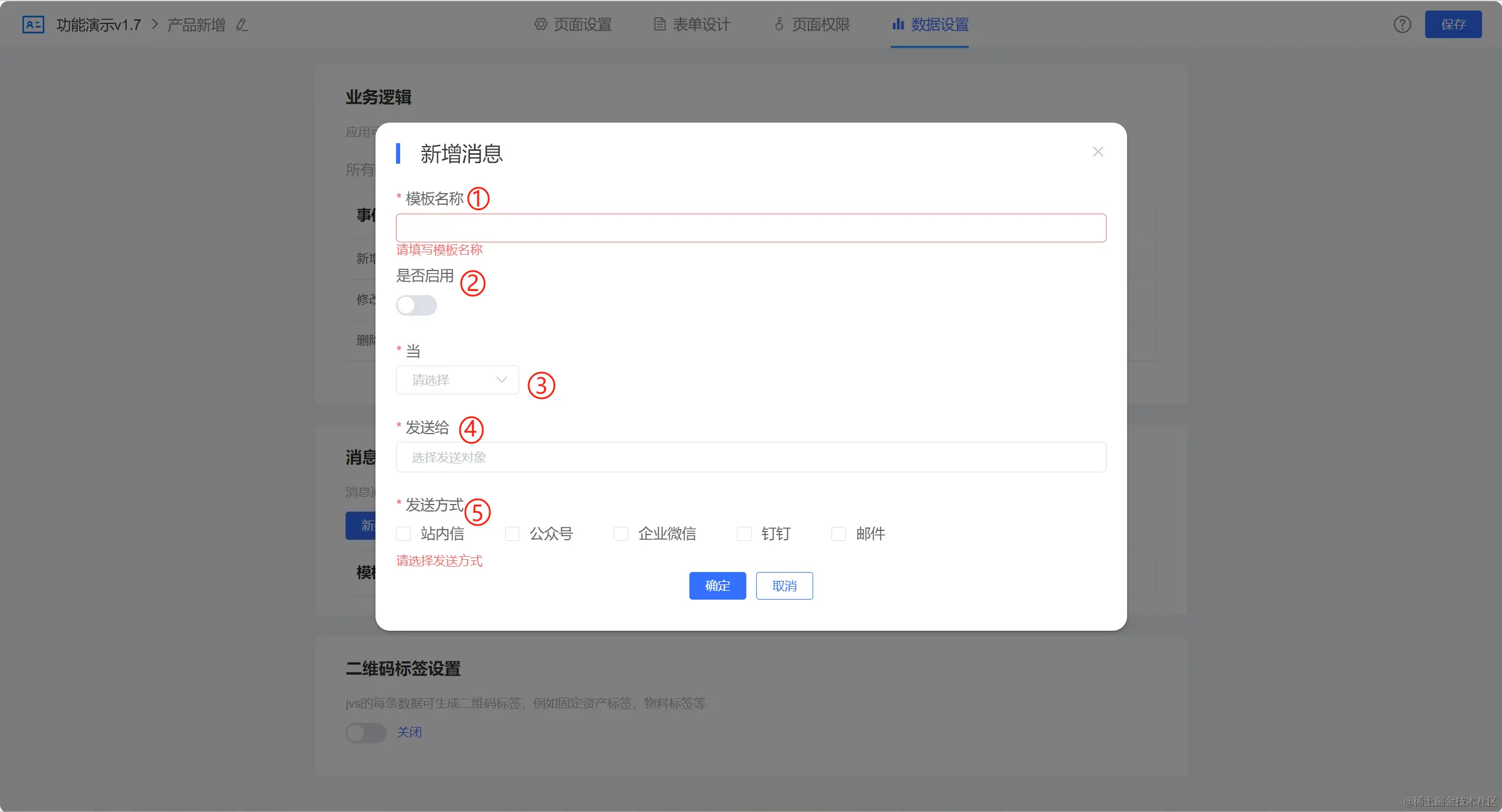Click the help question mark icon
The width and height of the screenshot is (1502, 812).
pyautogui.click(x=1402, y=25)
